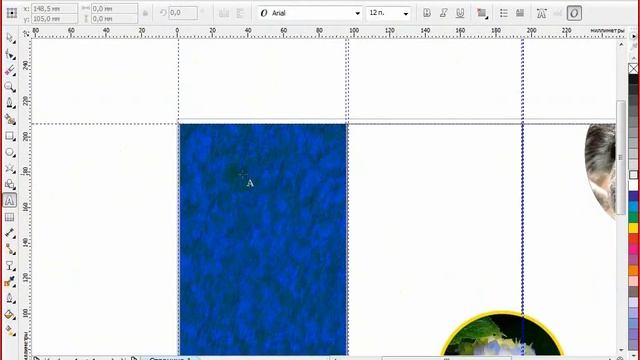Toggle Bold text formatting
Screen dimensions: 640x360
427,13
